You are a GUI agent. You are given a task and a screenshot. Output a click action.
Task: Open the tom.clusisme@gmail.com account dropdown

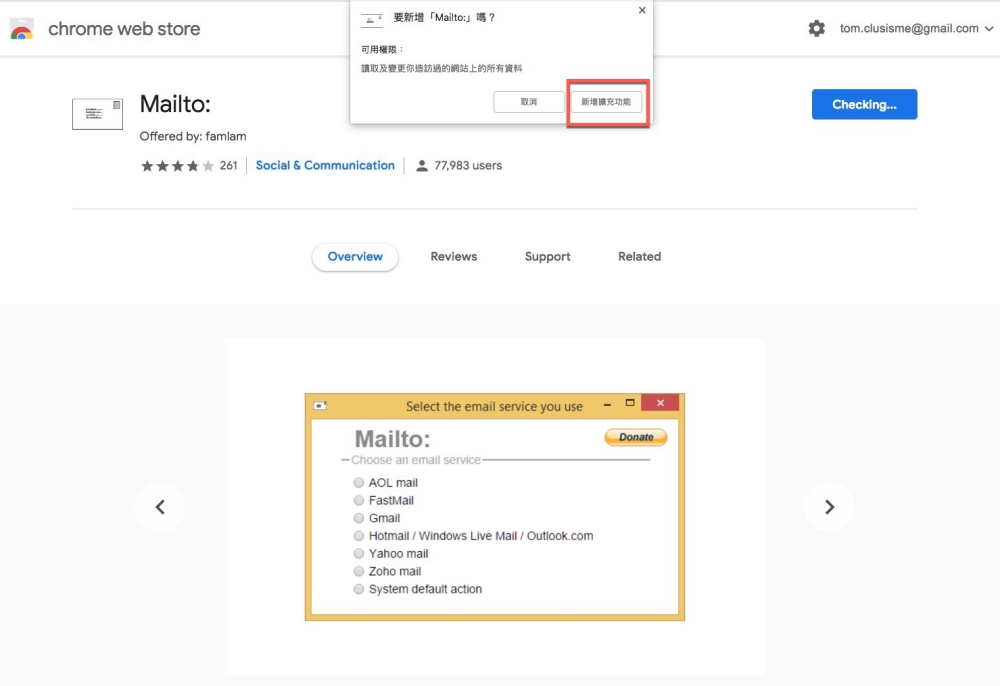coord(916,28)
